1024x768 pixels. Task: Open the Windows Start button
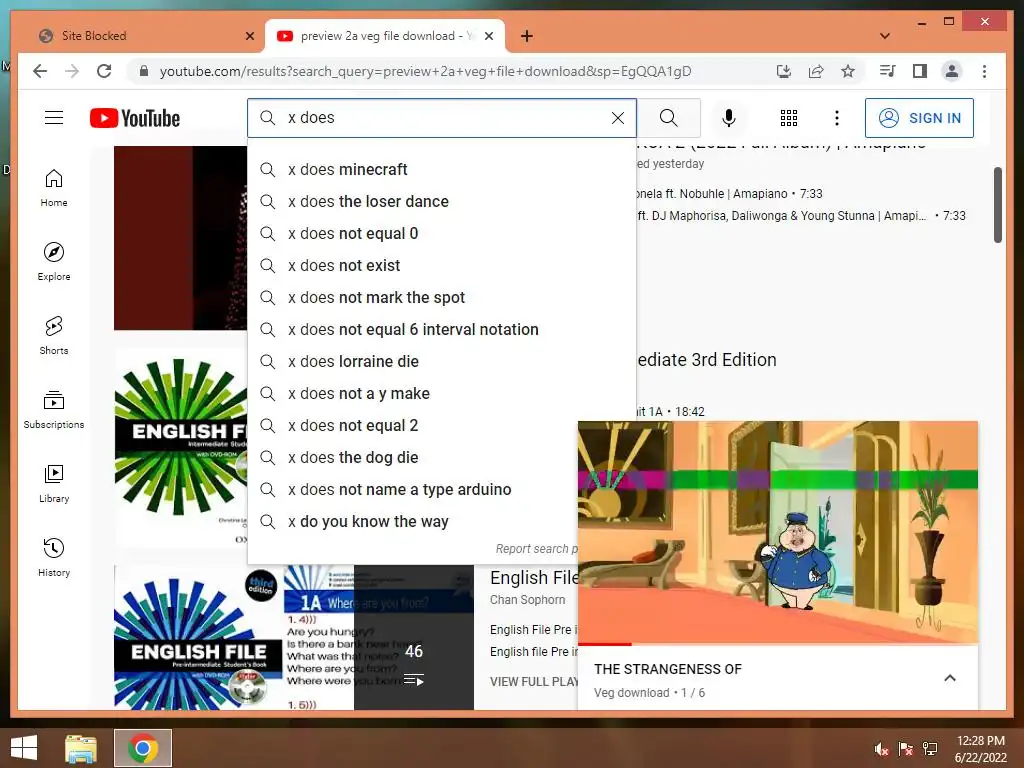[x=24, y=748]
